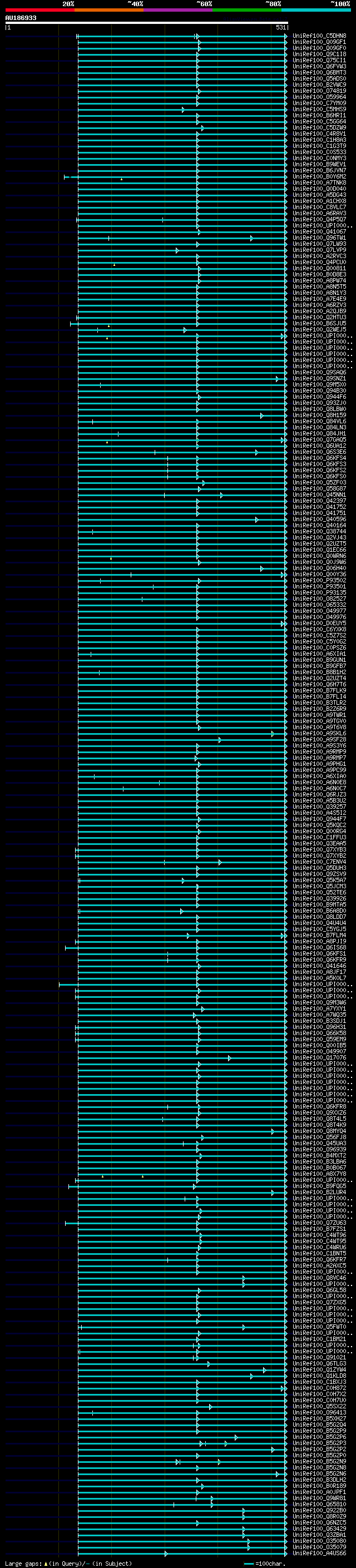This screenshot has height=1568, width=356.
Task: Select the UniRef100_Q6IS68 label
Action: [x=319, y=948]
